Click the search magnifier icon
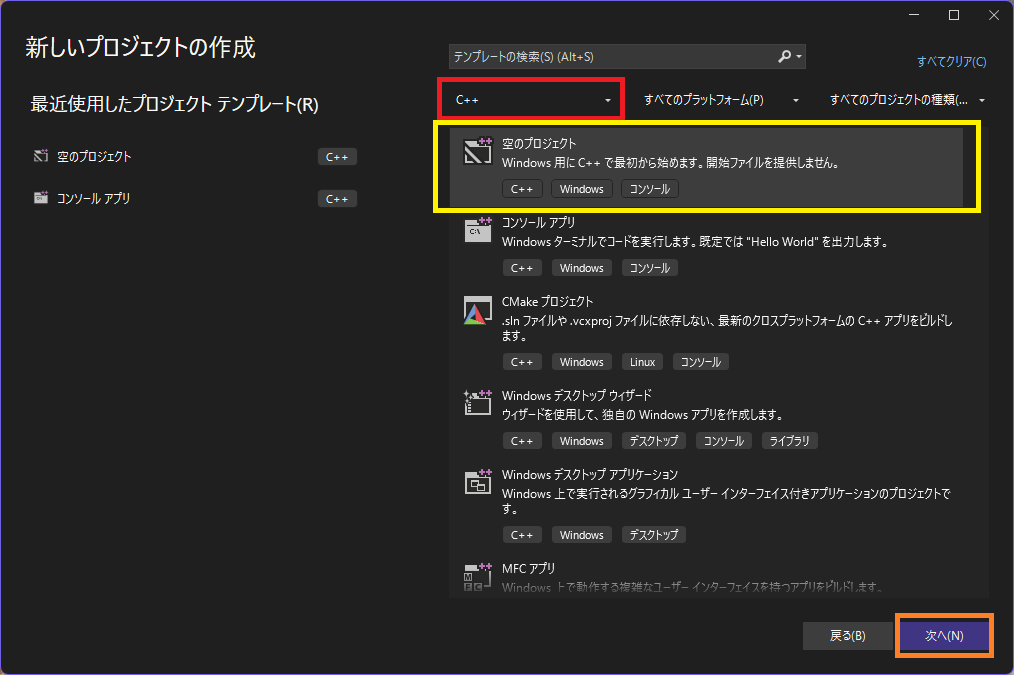This screenshot has height=675, width=1014. [x=786, y=56]
